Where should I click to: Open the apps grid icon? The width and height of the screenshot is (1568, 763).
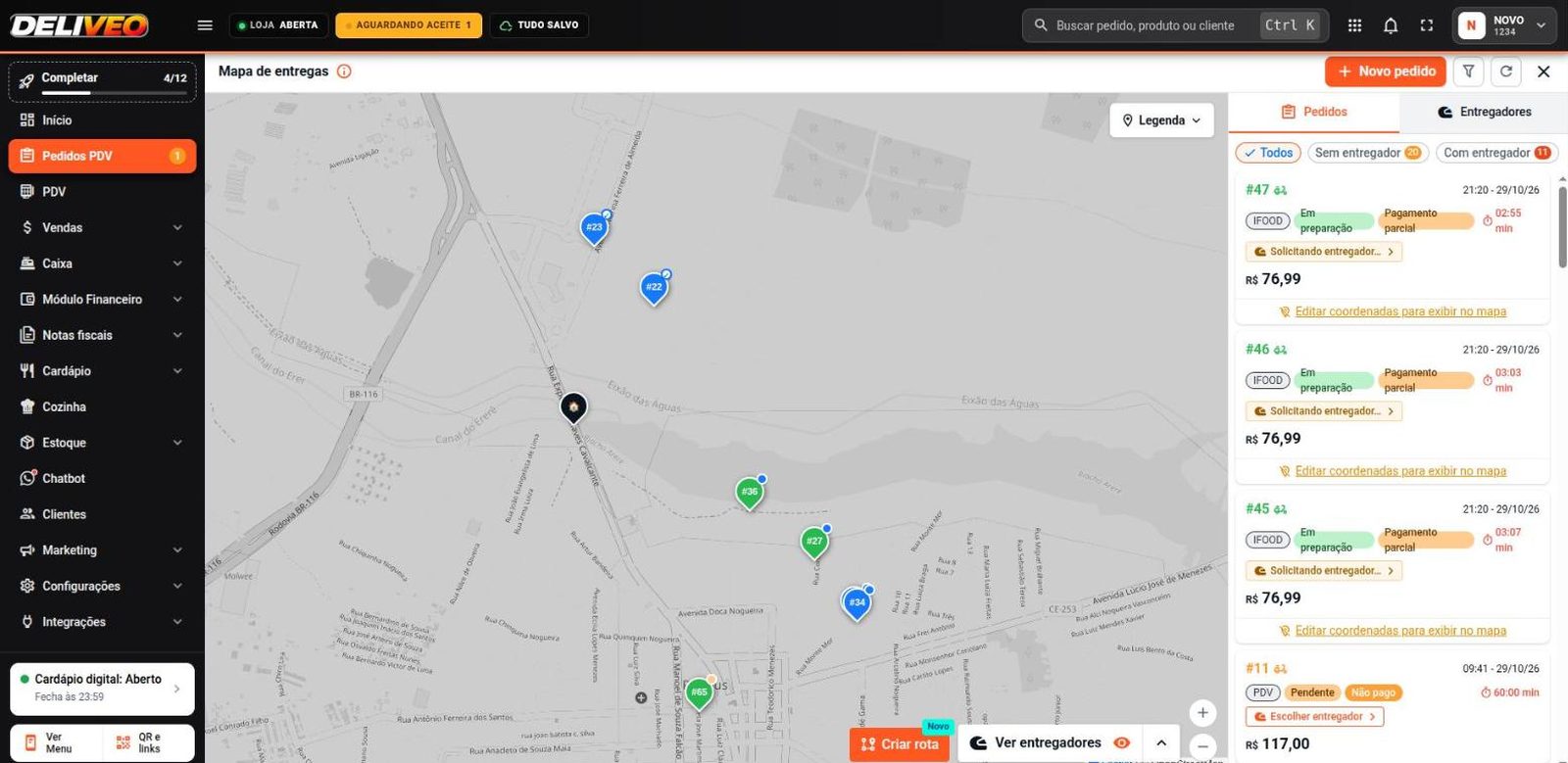(1354, 25)
